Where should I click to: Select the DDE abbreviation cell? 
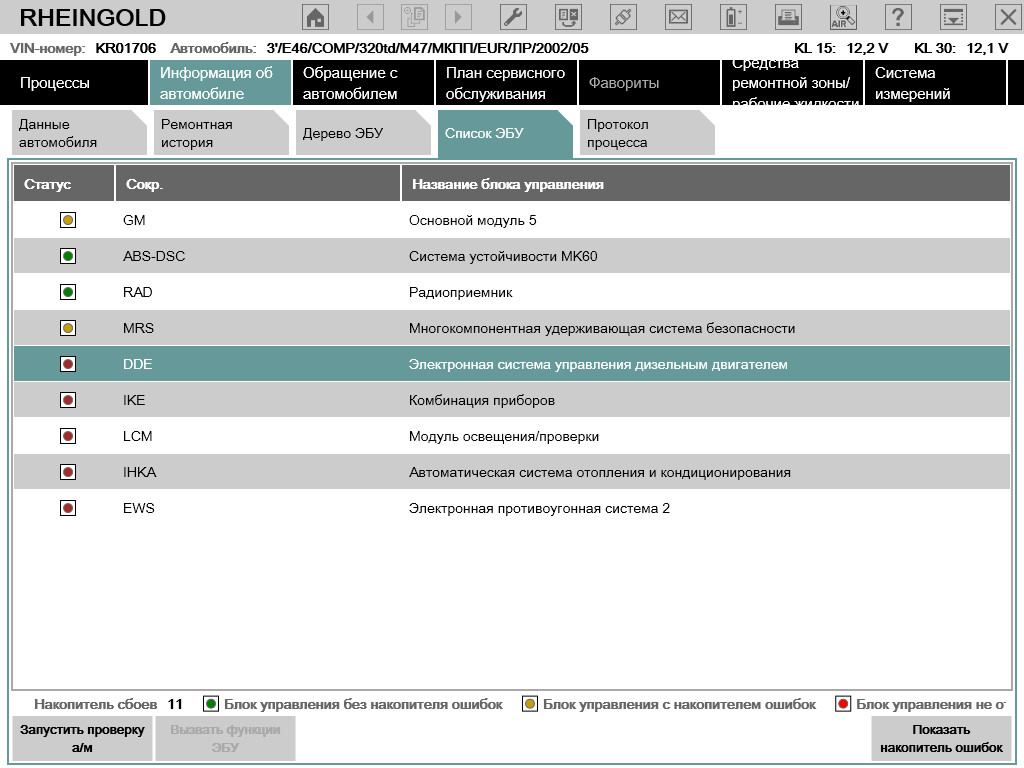click(x=138, y=364)
